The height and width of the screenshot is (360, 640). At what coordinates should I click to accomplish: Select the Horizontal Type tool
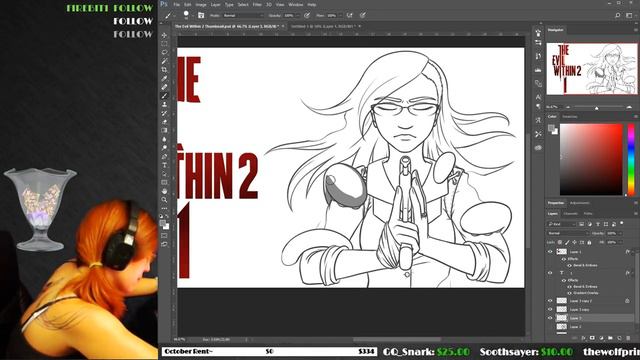click(x=164, y=165)
